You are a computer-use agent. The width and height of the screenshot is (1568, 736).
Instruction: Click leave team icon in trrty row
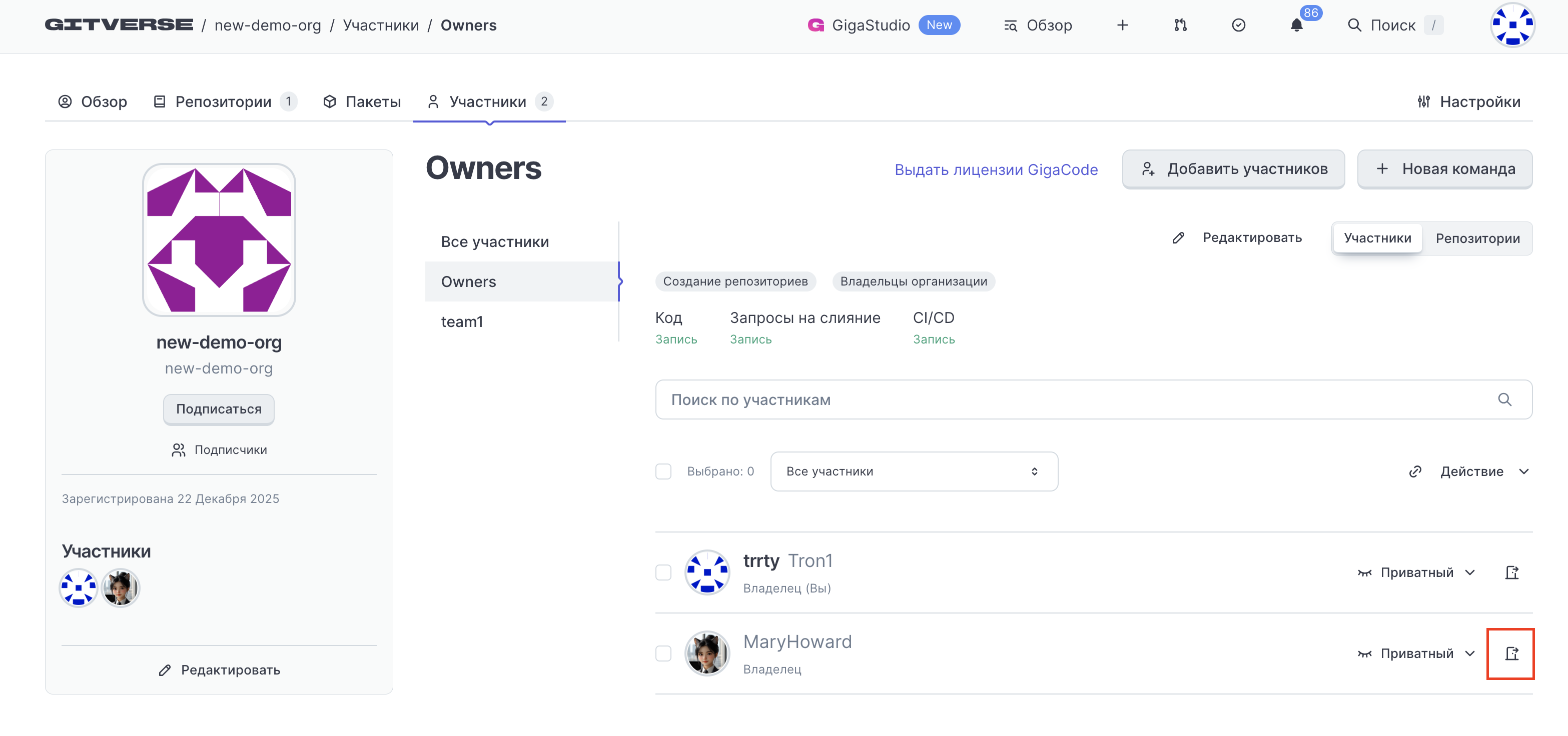coord(1511,572)
